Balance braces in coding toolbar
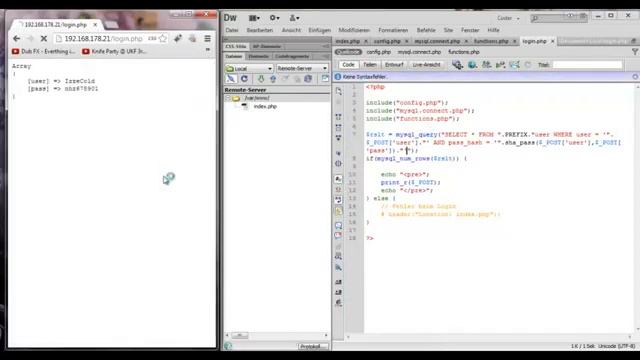The image size is (640, 360). (x=338, y=164)
